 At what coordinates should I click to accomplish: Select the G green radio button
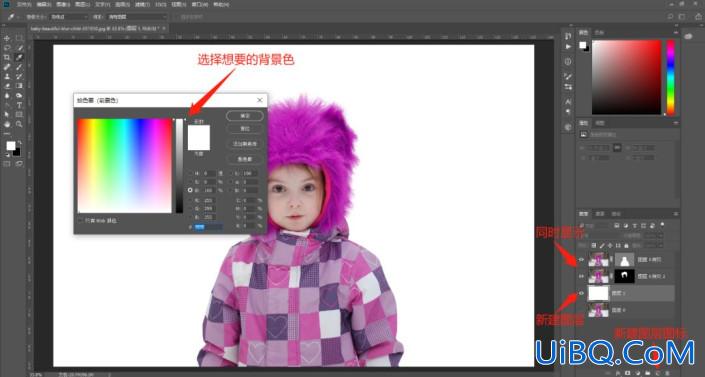pos(190,209)
